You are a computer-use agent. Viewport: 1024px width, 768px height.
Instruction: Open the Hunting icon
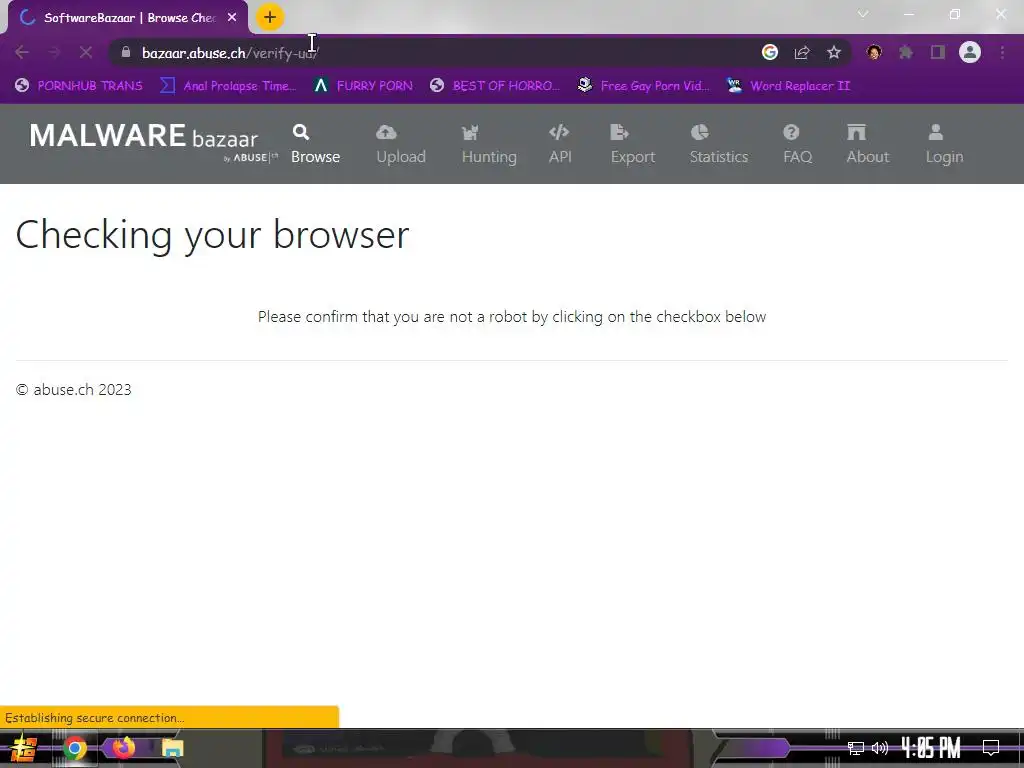(x=470, y=133)
